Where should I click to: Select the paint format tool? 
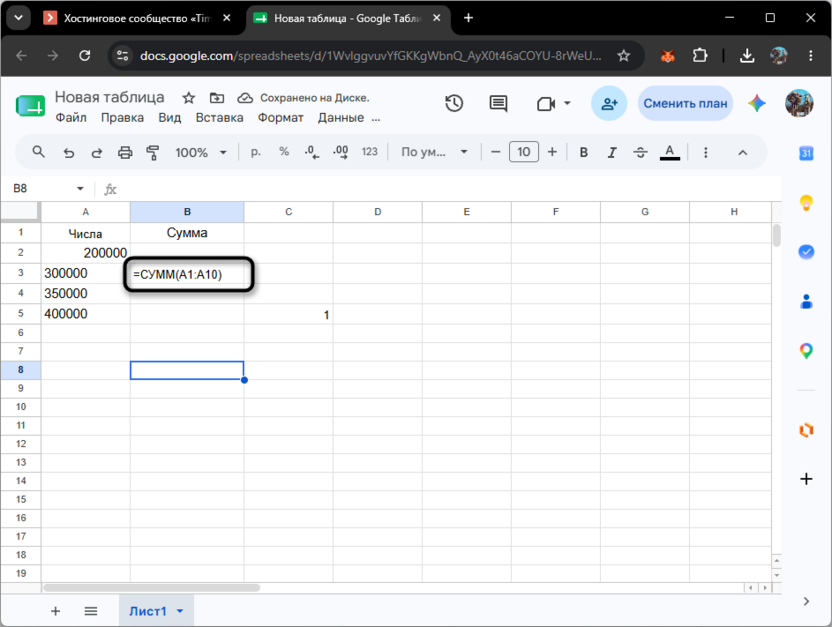153,153
